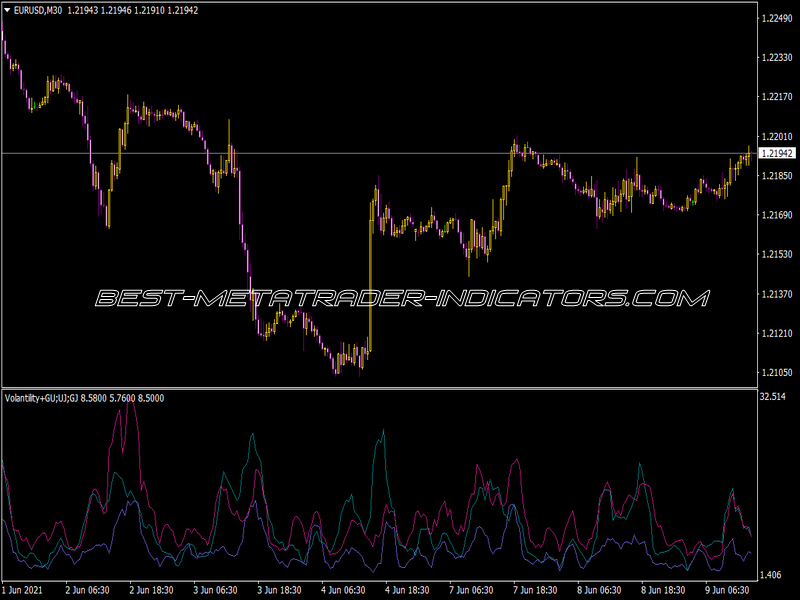The width and height of the screenshot is (800, 600).
Task: Select price scale value 1.21690
Action: pyautogui.click(x=777, y=215)
